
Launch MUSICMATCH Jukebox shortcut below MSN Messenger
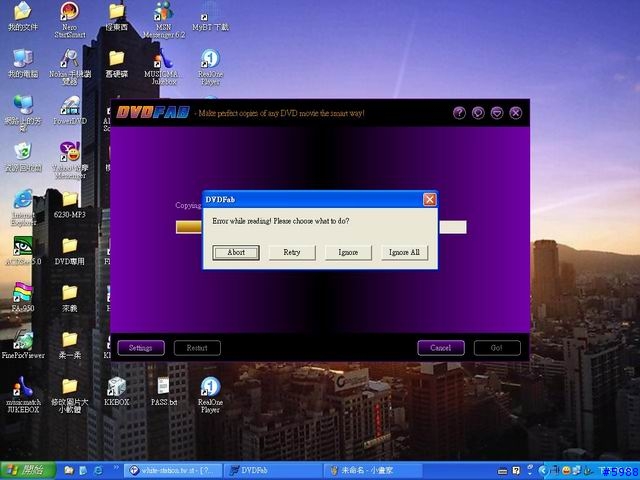[x=164, y=67]
